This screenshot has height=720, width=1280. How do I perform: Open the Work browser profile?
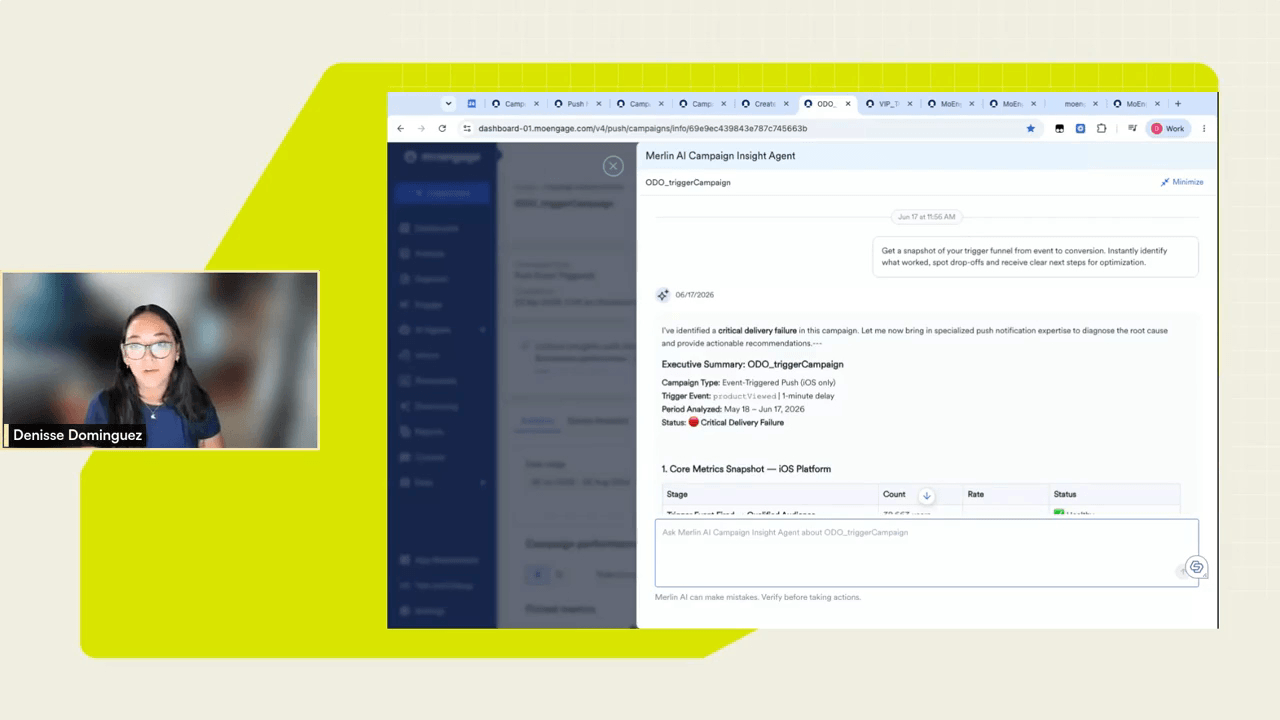point(1168,128)
